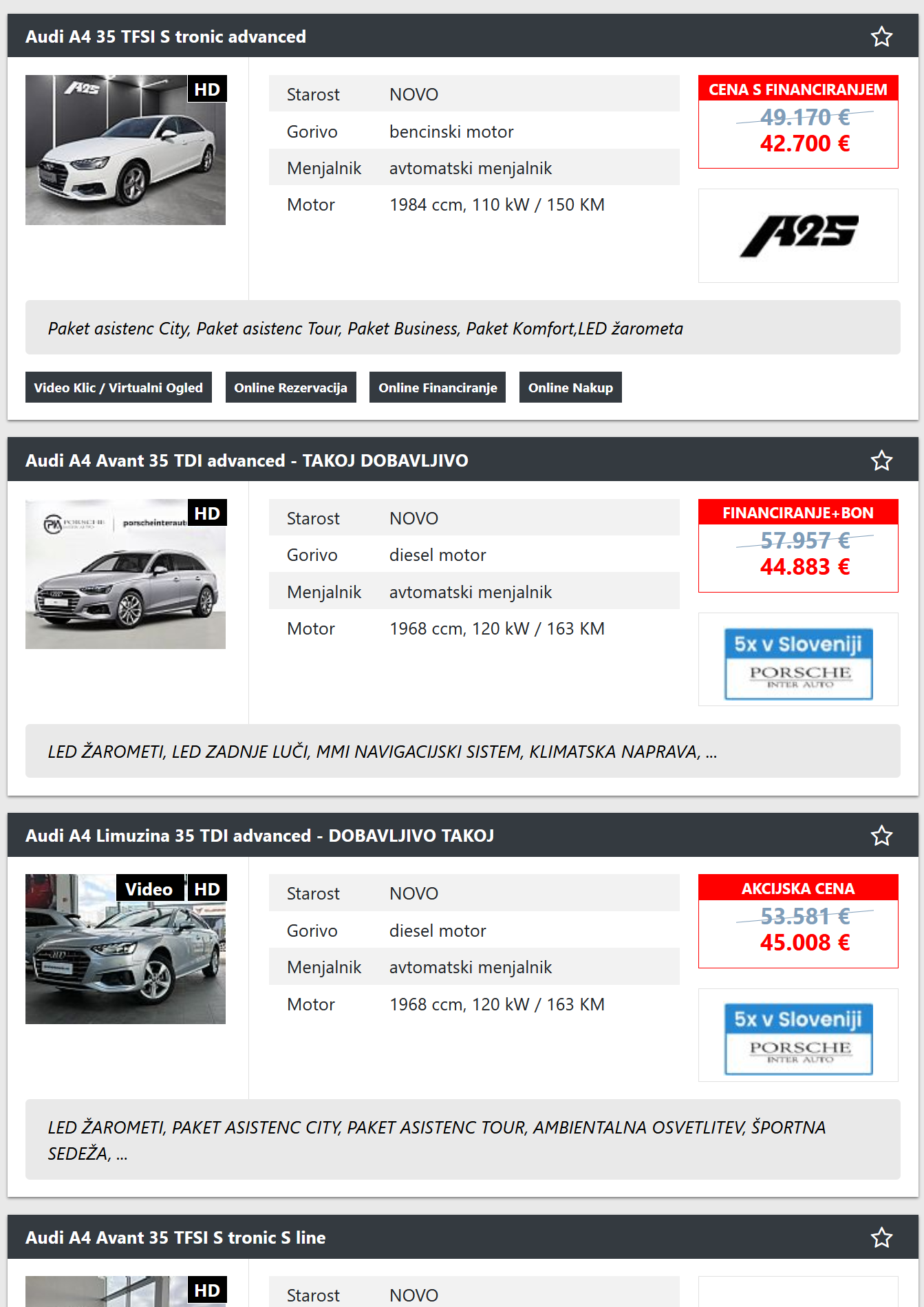
Task: Click FINANCIRANJE+BON price box 44.883 €
Action: coord(798,546)
